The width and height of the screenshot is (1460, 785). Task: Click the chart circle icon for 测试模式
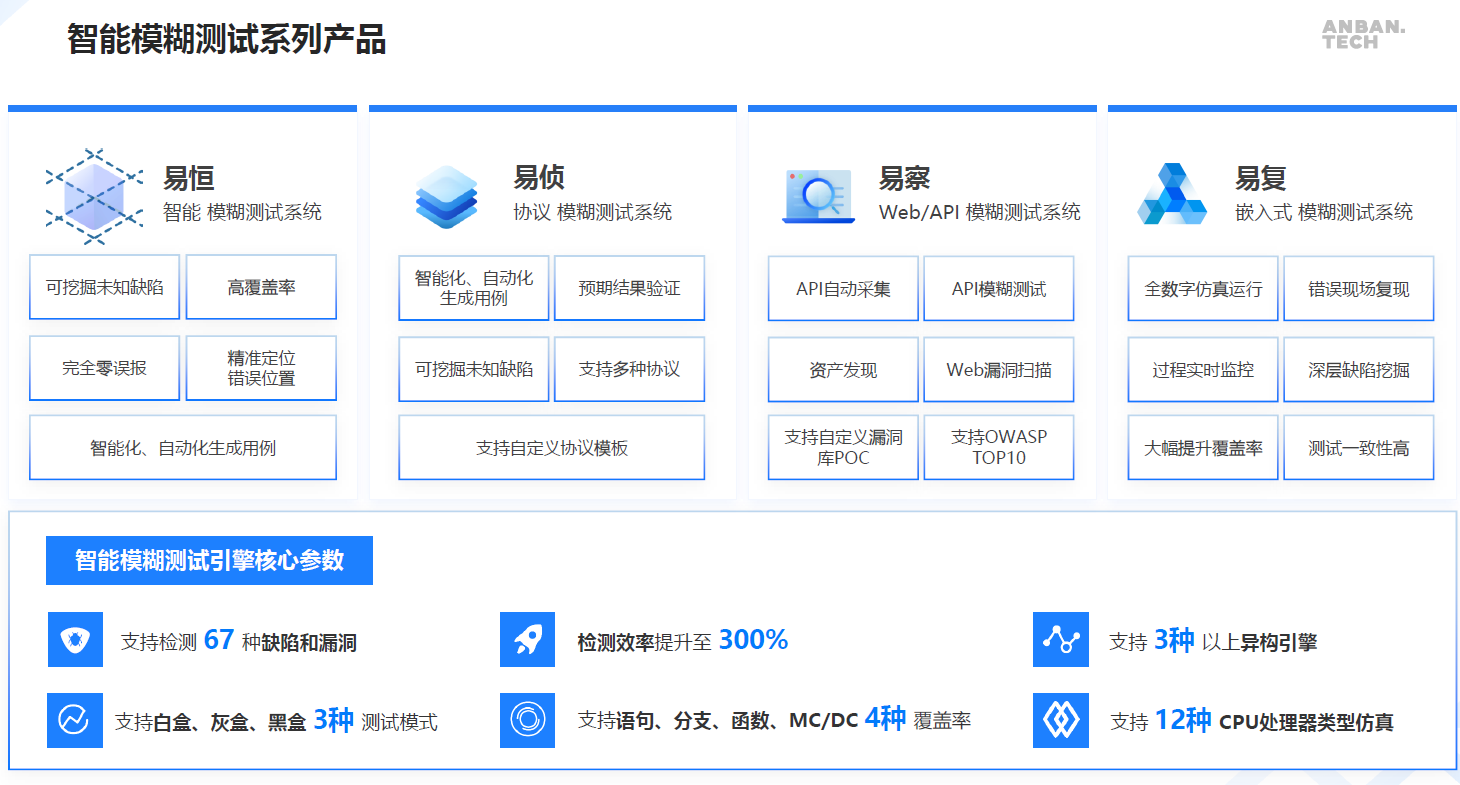pyautogui.click(x=75, y=720)
